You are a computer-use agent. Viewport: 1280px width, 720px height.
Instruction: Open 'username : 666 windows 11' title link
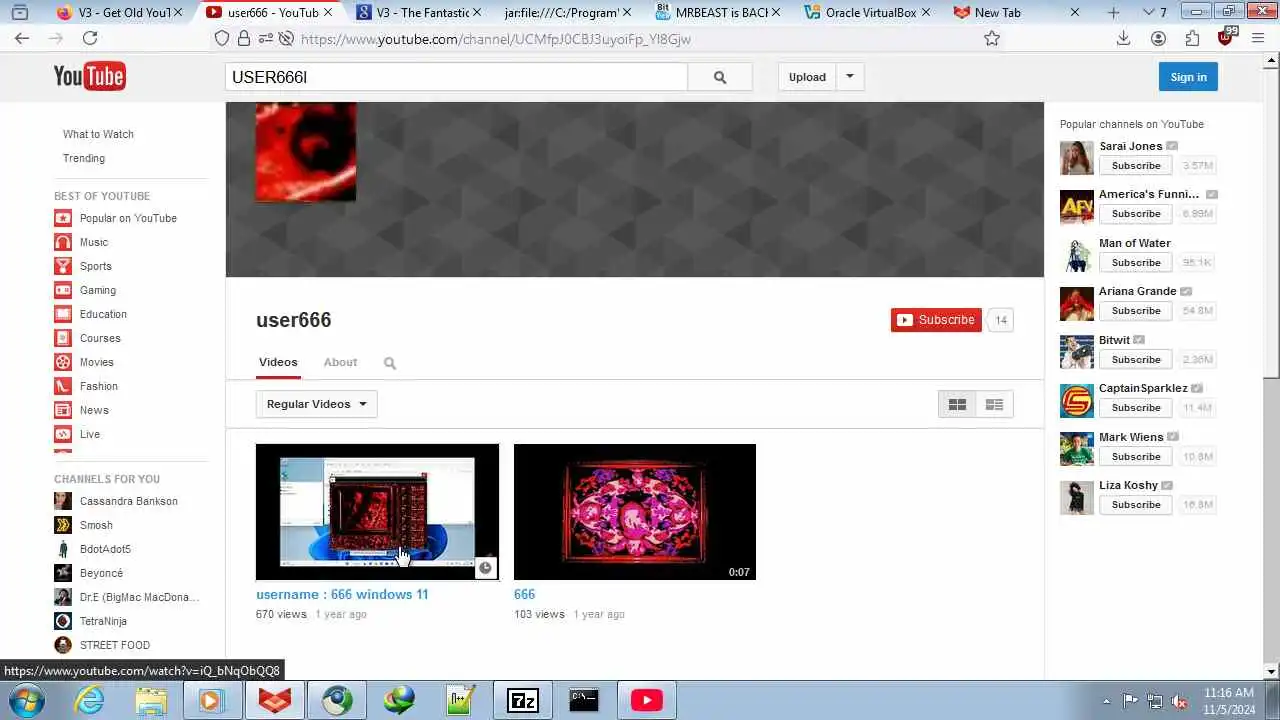[x=342, y=594]
